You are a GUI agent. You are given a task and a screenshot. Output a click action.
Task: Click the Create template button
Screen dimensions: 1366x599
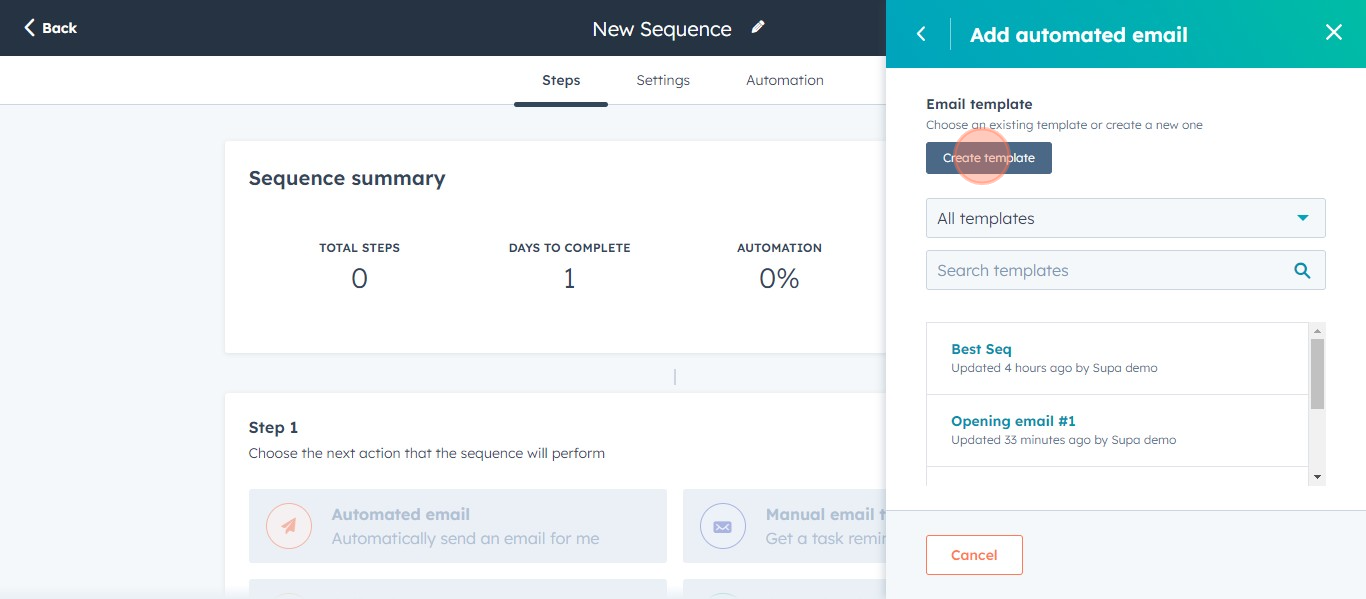(x=989, y=158)
